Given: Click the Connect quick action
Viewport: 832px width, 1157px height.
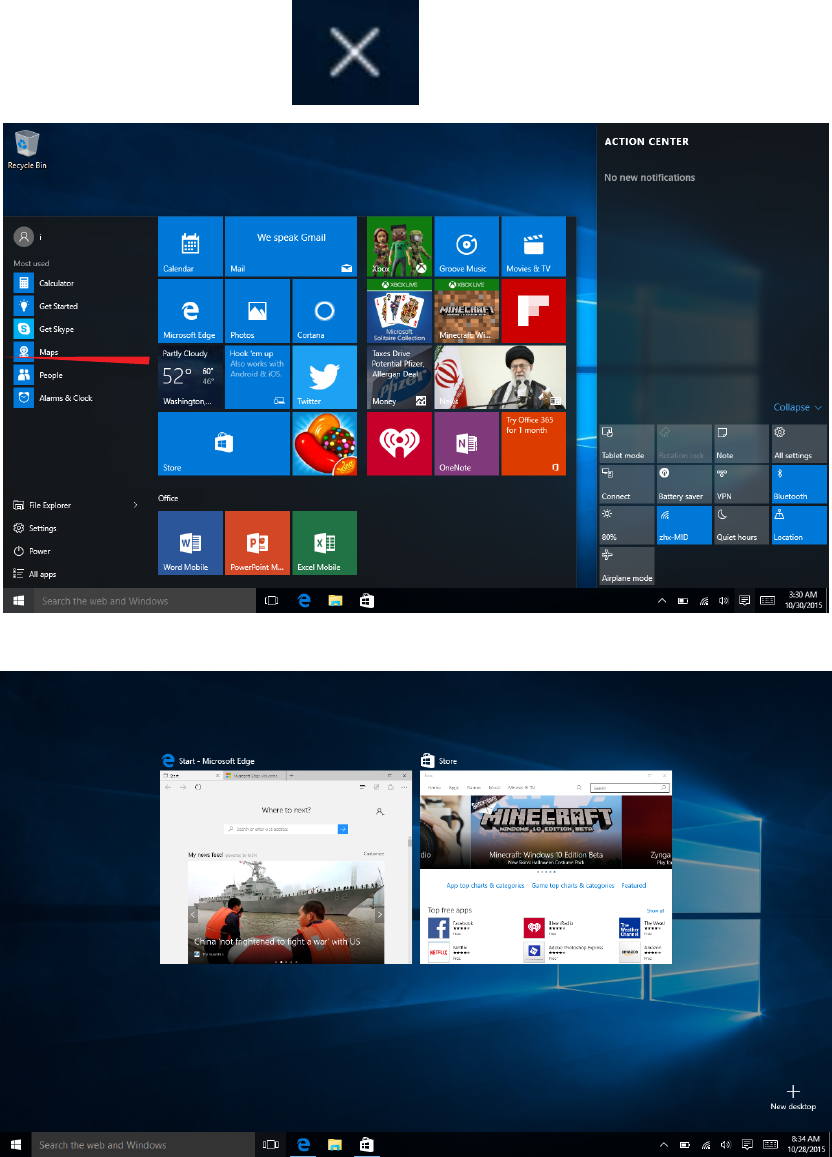Looking at the screenshot, I should [x=627, y=484].
